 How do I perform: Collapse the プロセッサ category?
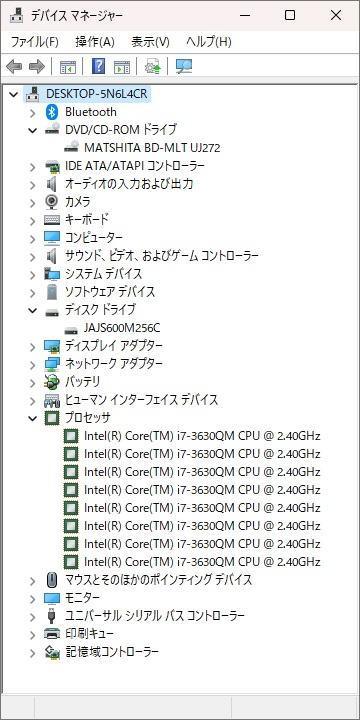[x=32, y=418]
